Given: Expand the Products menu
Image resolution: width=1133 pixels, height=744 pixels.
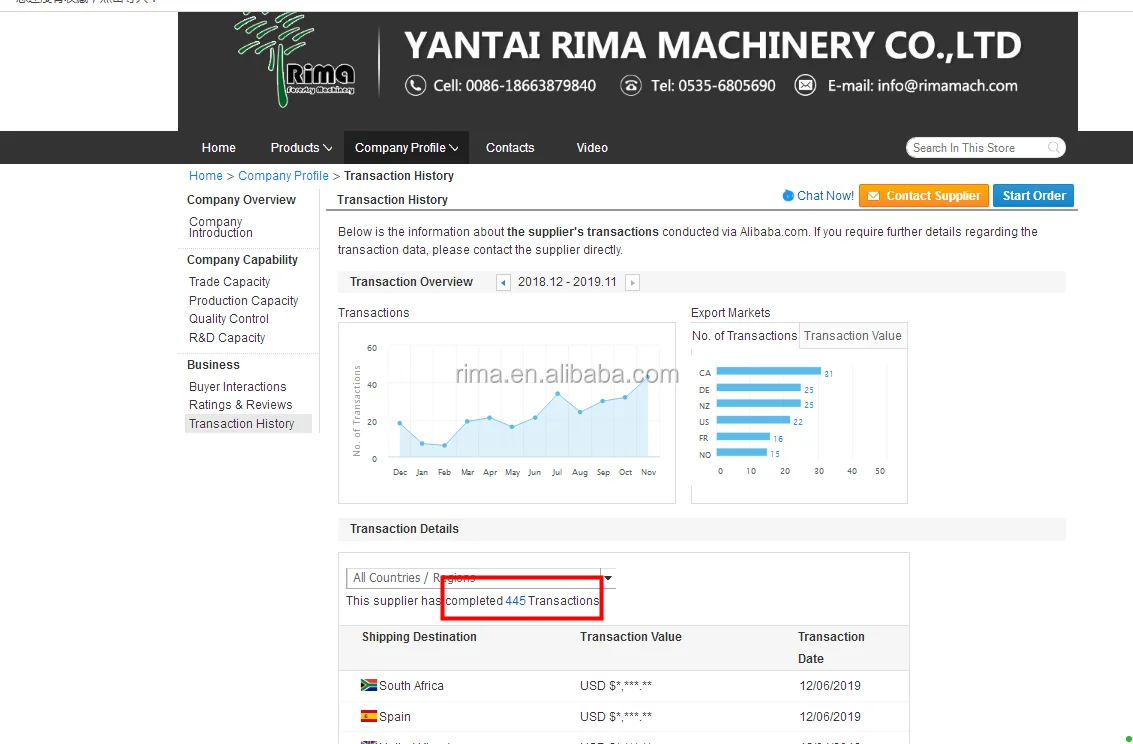Looking at the screenshot, I should tap(301, 148).
